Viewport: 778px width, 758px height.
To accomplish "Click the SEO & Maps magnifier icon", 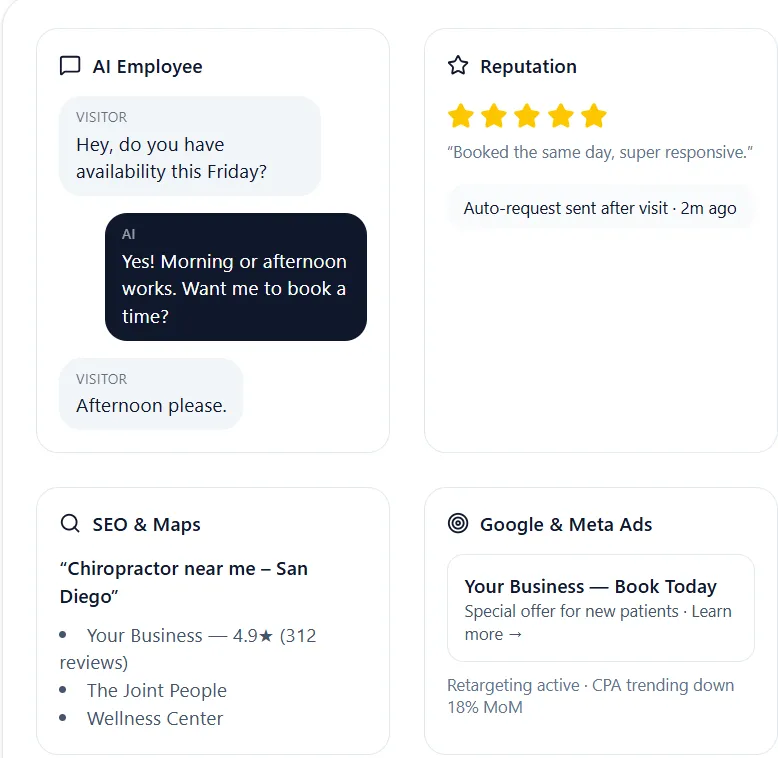I will tap(70, 524).
